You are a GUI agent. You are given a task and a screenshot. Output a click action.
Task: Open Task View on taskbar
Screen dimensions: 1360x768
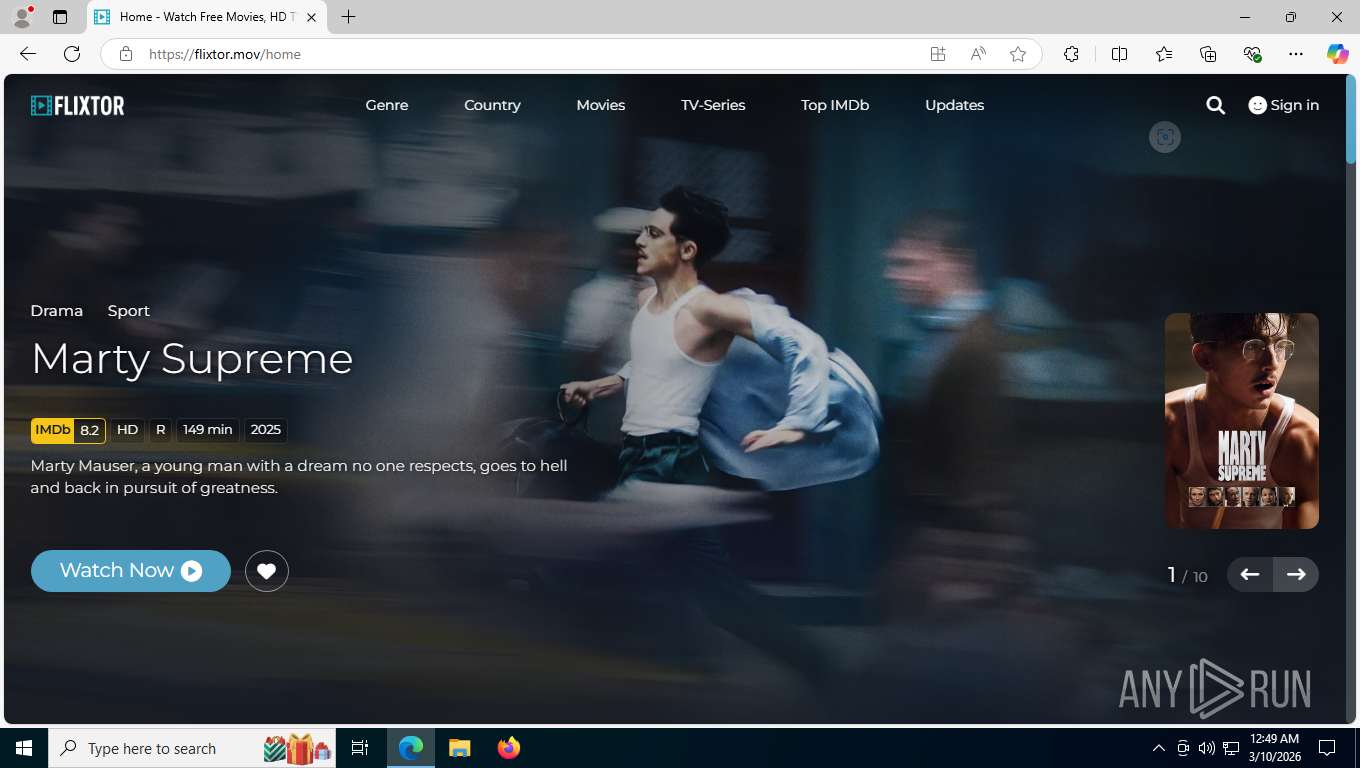360,748
